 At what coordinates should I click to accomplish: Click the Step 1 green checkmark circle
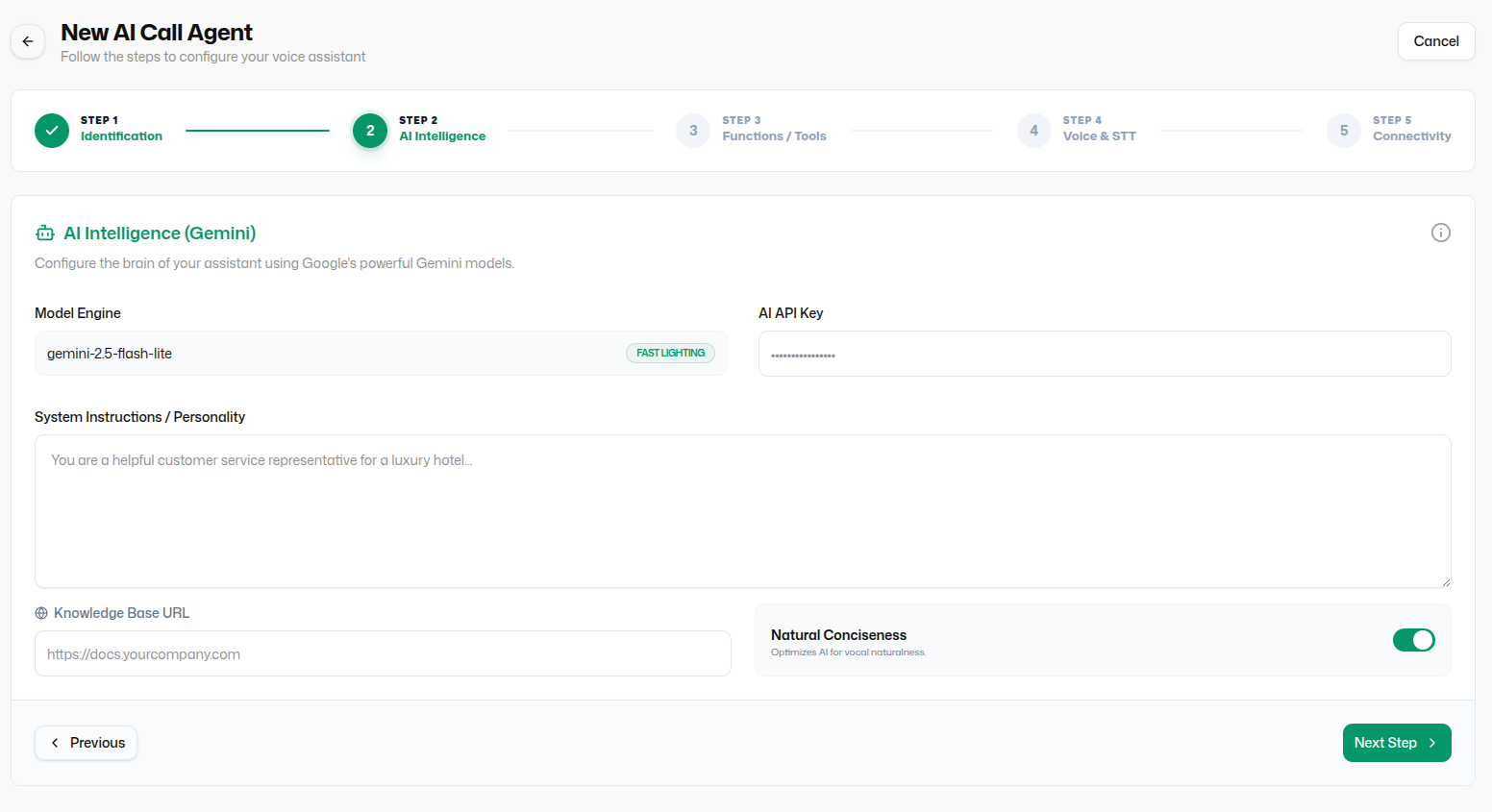[52, 131]
